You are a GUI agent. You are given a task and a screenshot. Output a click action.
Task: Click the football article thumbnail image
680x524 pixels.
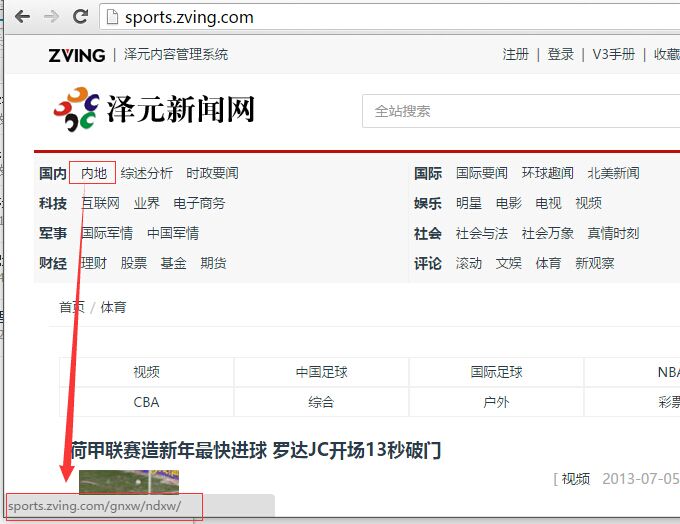(x=128, y=480)
